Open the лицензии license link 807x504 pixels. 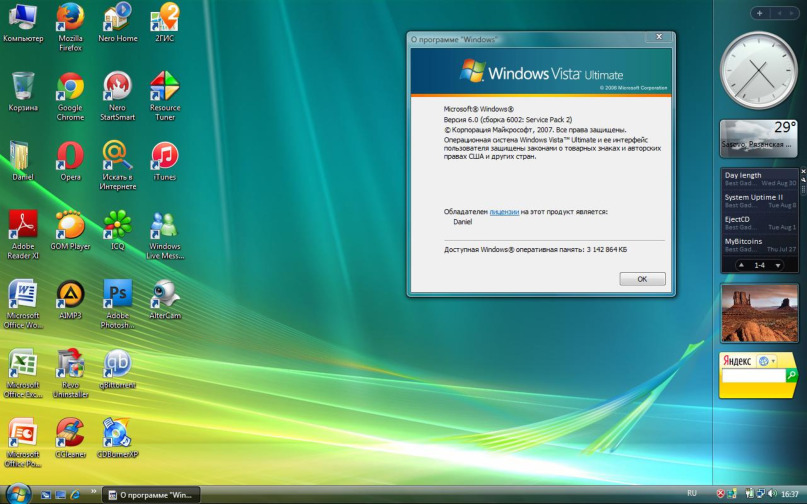tap(504, 212)
